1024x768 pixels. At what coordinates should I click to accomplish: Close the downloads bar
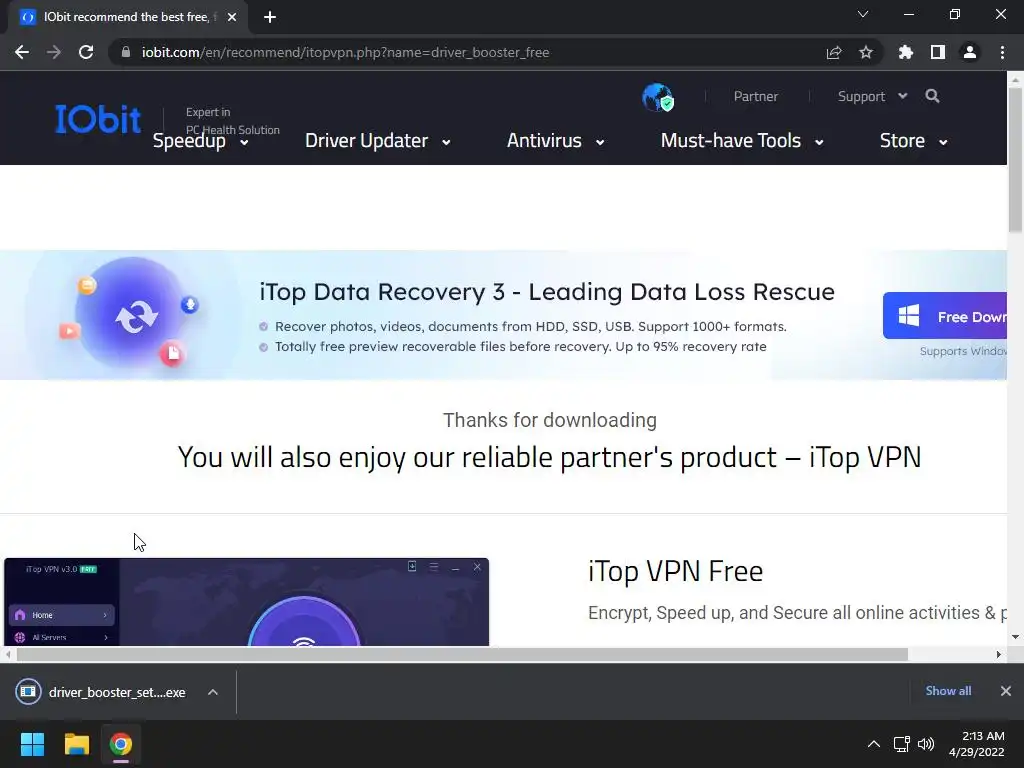pos(1006,691)
